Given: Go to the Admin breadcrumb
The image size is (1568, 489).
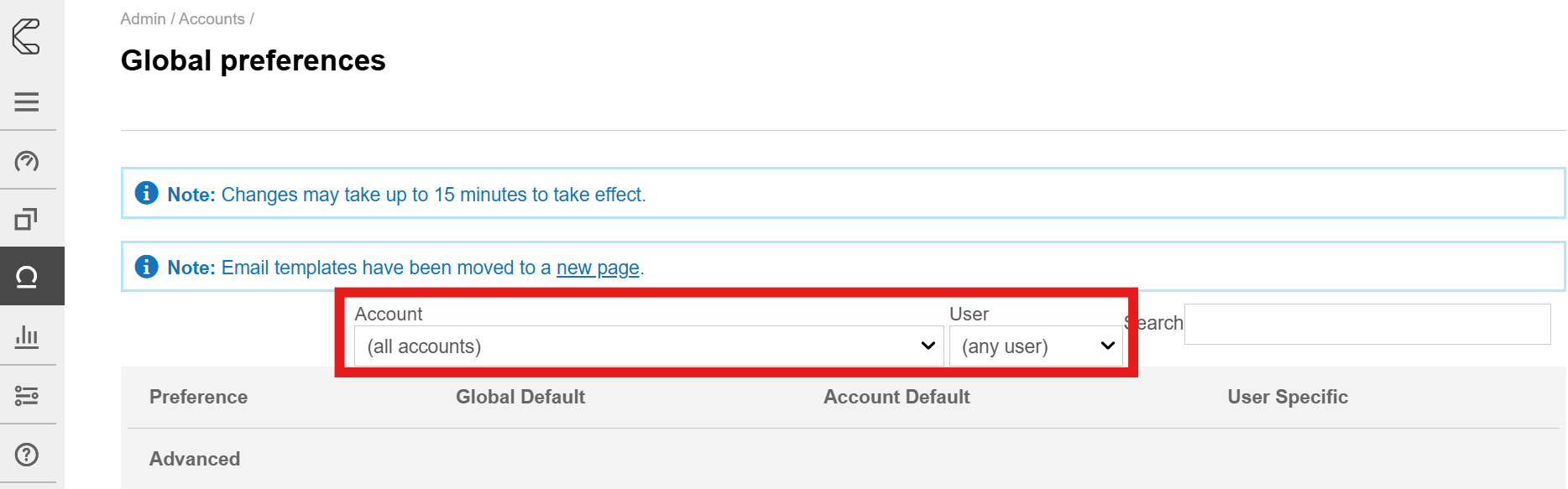Looking at the screenshot, I should [x=143, y=18].
